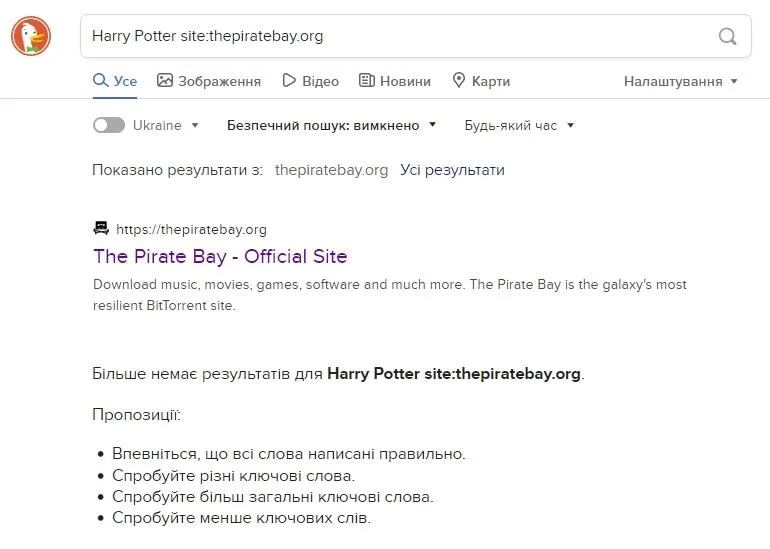Expand the Будь-який час time filter
770x549 pixels.
519,125
